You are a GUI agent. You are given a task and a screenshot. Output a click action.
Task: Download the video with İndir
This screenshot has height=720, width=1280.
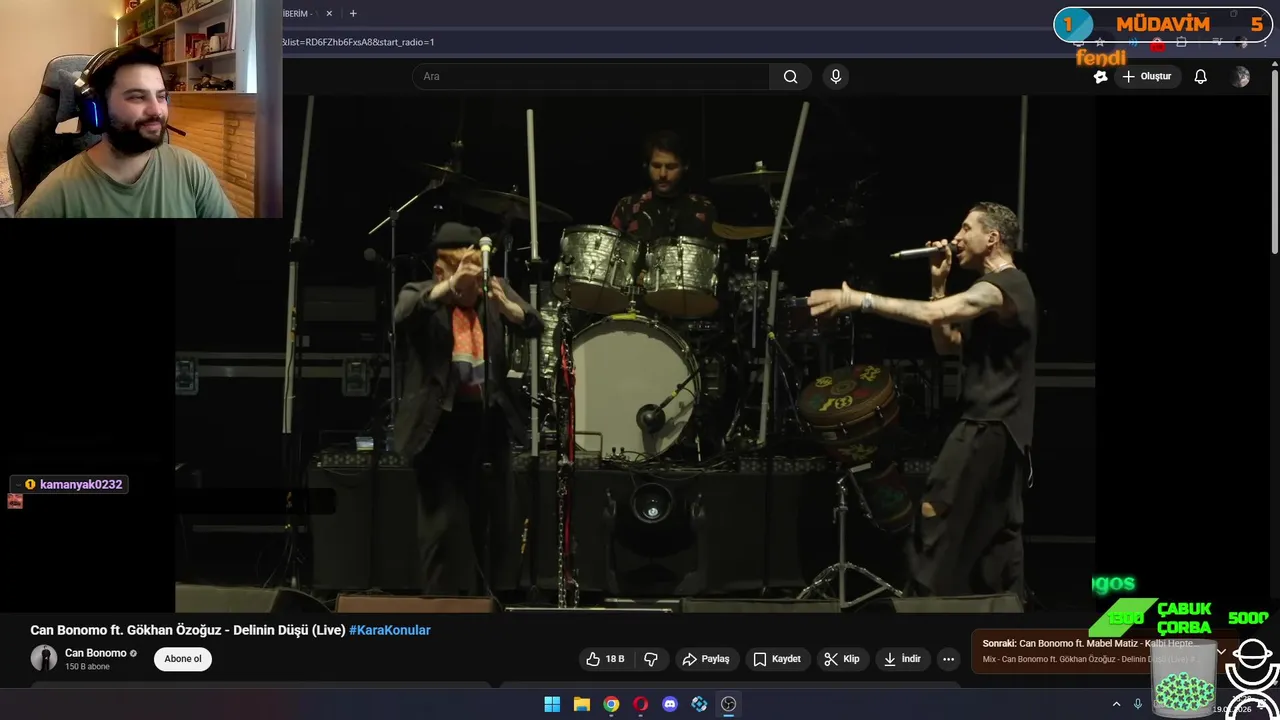[903, 659]
